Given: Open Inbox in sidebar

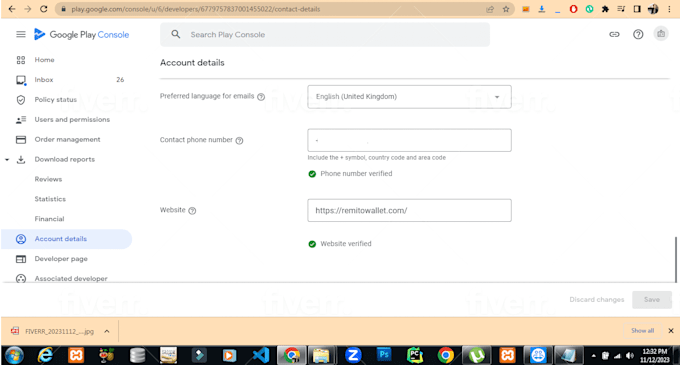Looking at the screenshot, I should tap(44, 80).
